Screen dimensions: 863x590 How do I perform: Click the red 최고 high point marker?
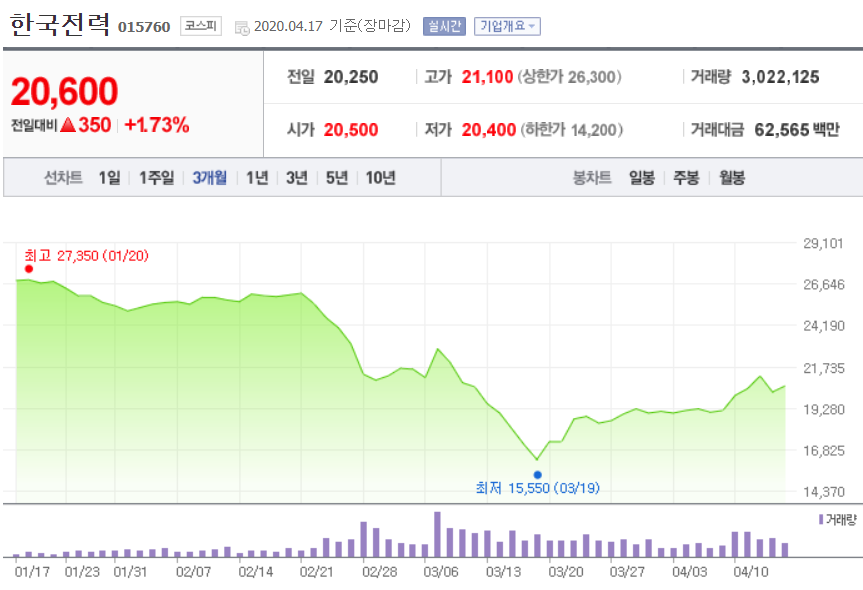[x=29, y=269]
